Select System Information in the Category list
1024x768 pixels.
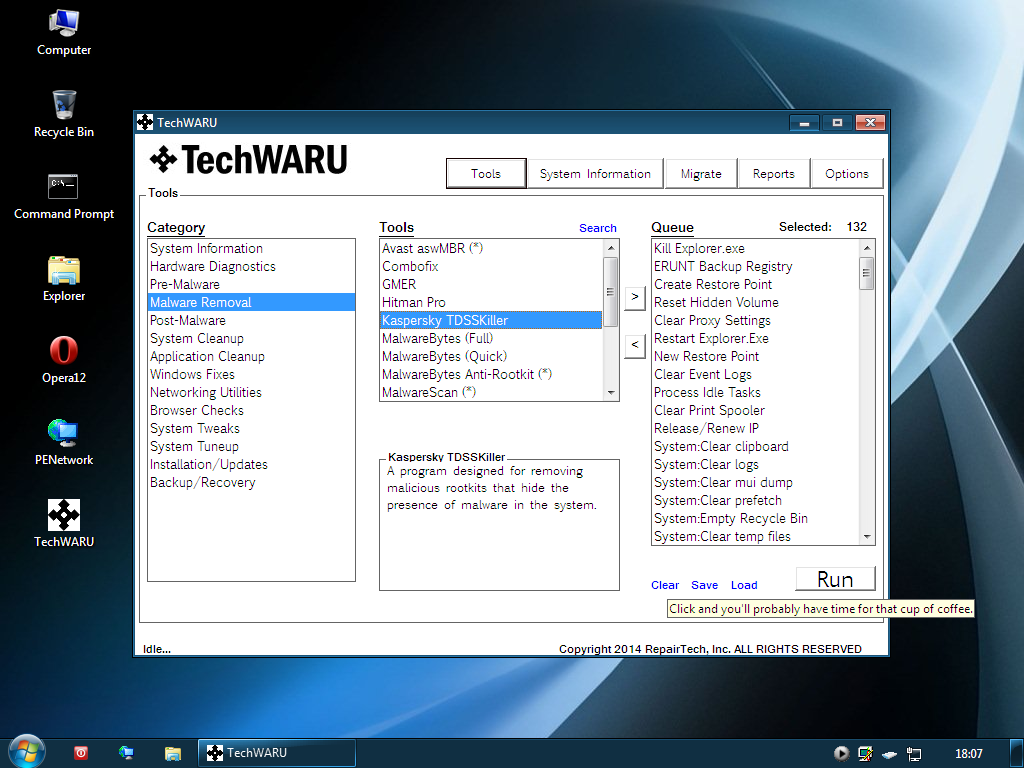click(251, 248)
